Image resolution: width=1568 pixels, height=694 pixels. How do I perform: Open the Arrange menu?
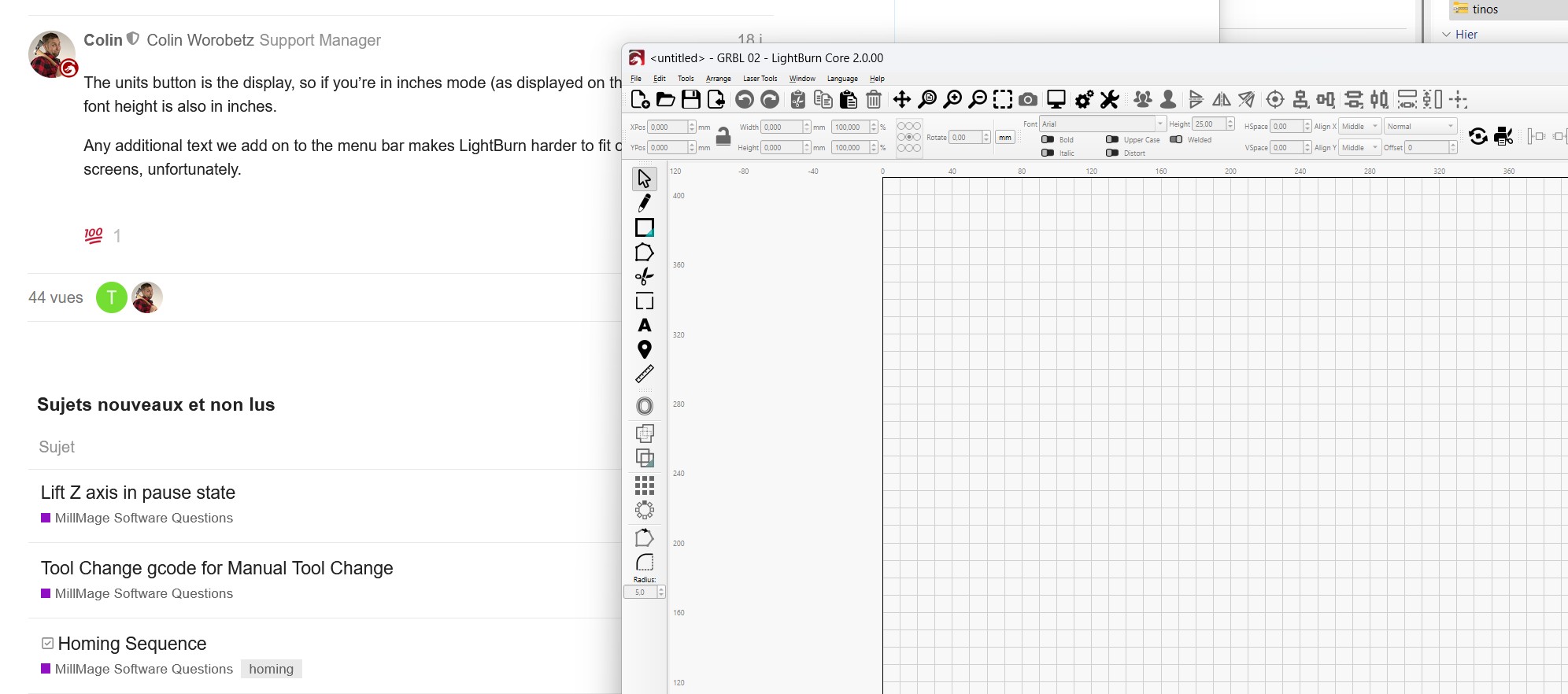click(x=719, y=79)
